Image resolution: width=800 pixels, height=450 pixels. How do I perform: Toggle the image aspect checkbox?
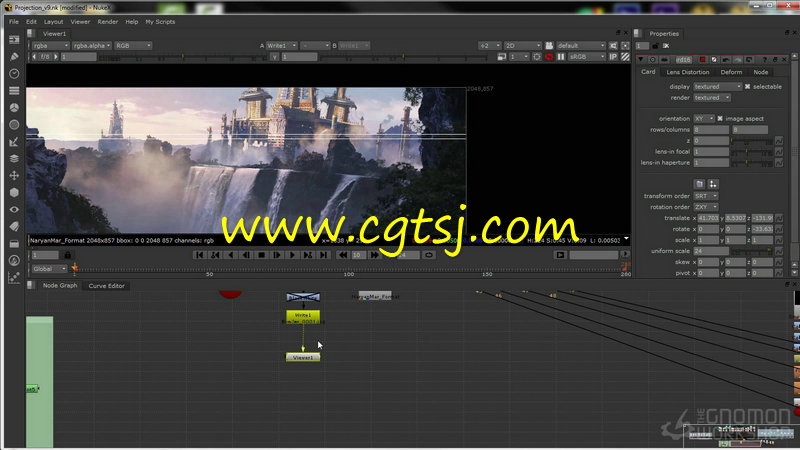coord(720,118)
